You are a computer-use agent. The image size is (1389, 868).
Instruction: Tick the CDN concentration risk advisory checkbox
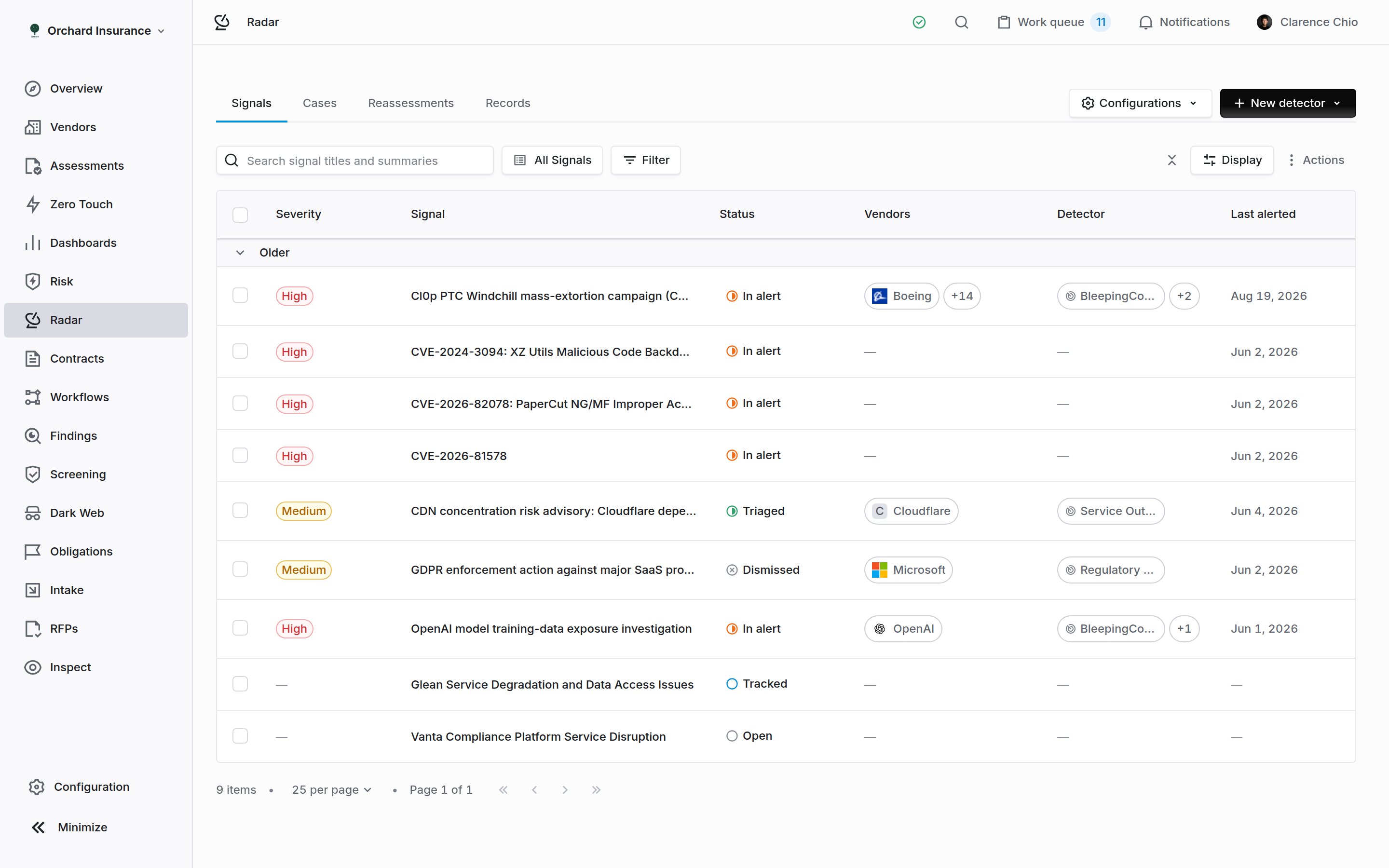240,510
